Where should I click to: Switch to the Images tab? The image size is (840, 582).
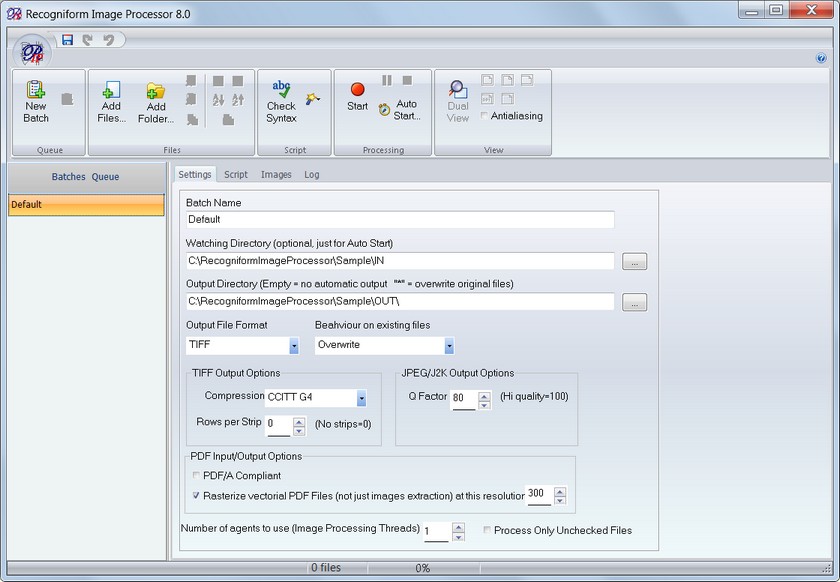[x=276, y=174]
